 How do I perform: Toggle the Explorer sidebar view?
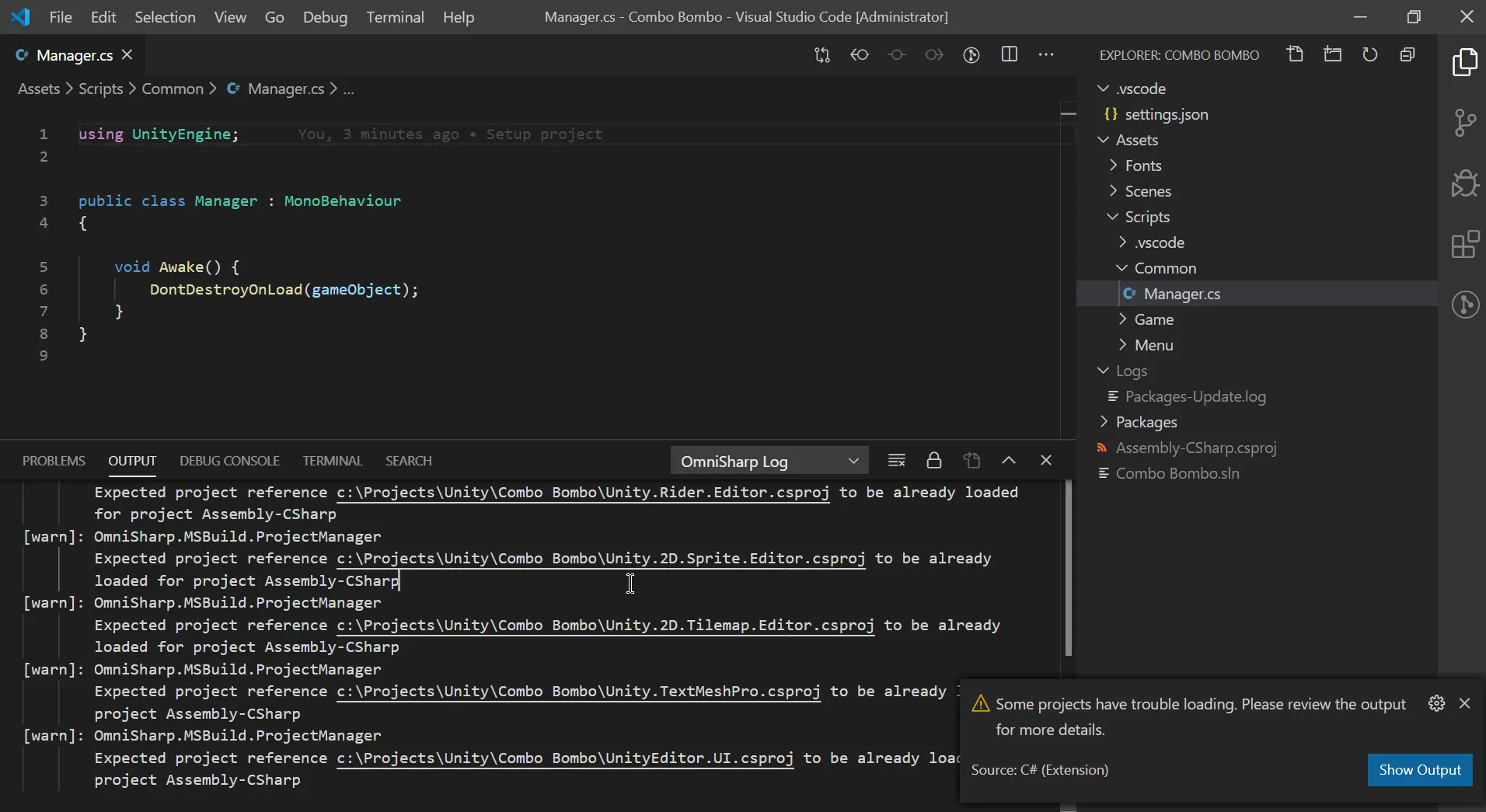point(1464,62)
